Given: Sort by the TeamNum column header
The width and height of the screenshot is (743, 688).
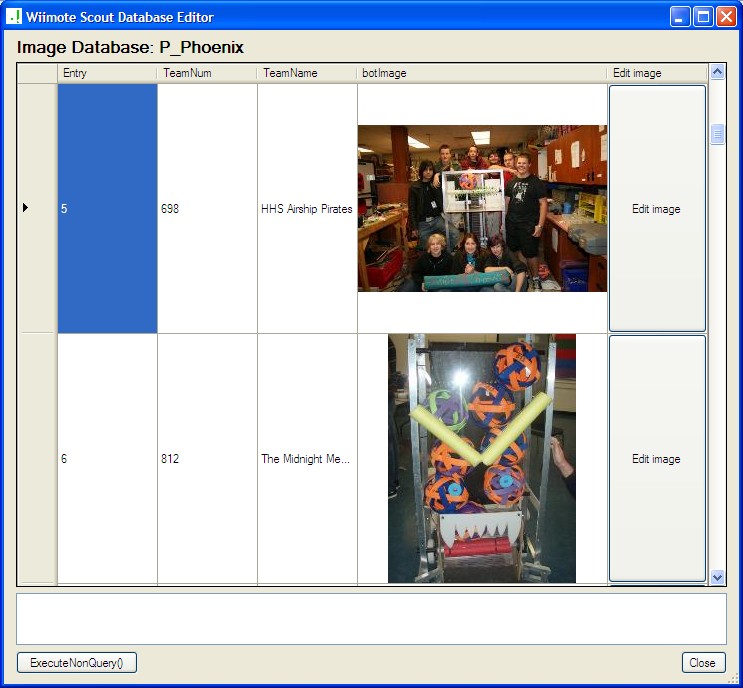Looking at the screenshot, I should pos(207,73).
